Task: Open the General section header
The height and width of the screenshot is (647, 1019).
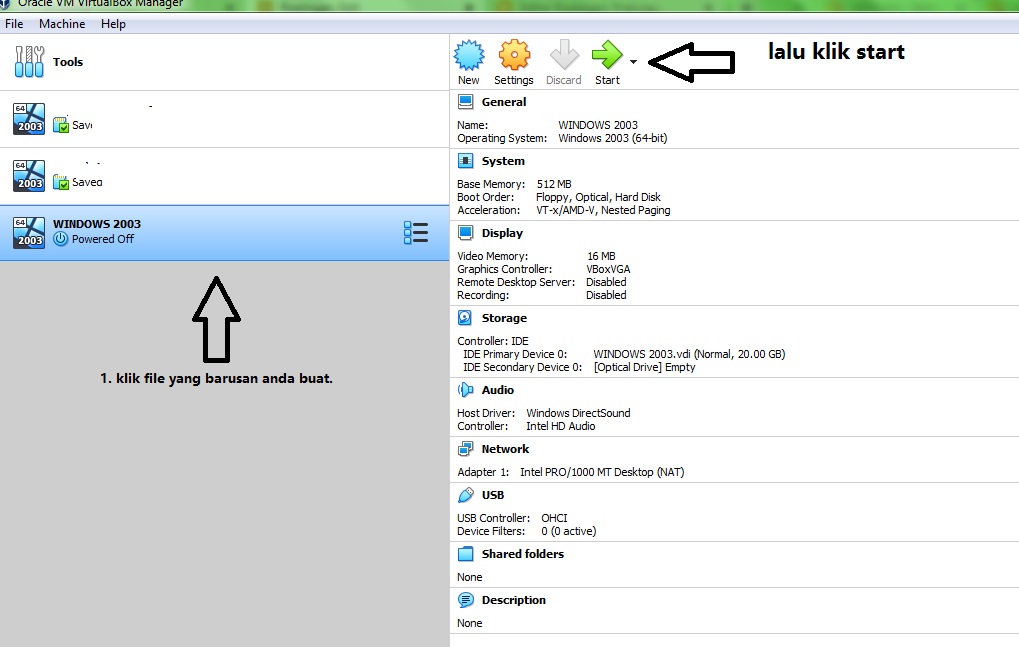Action: coord(504,102)
